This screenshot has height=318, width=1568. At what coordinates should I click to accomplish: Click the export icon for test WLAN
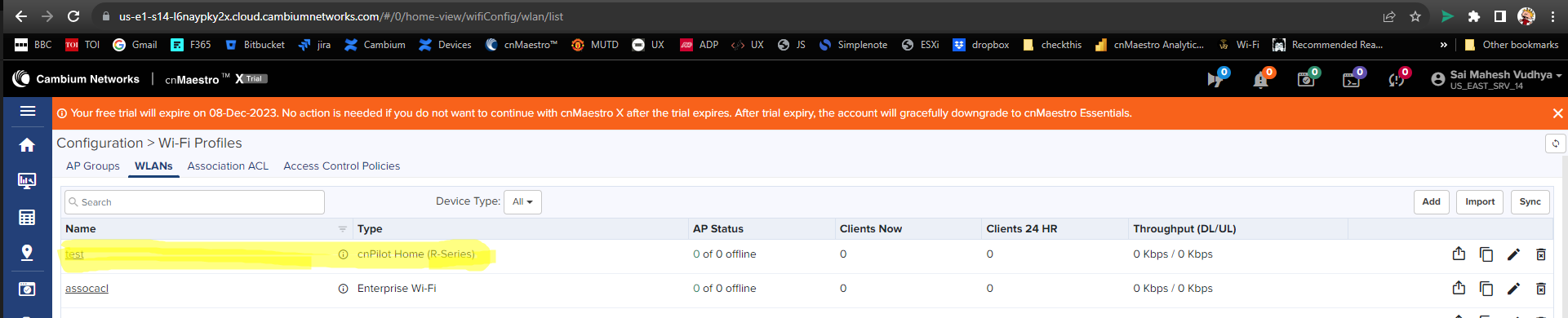click(x=1459, y=254)
